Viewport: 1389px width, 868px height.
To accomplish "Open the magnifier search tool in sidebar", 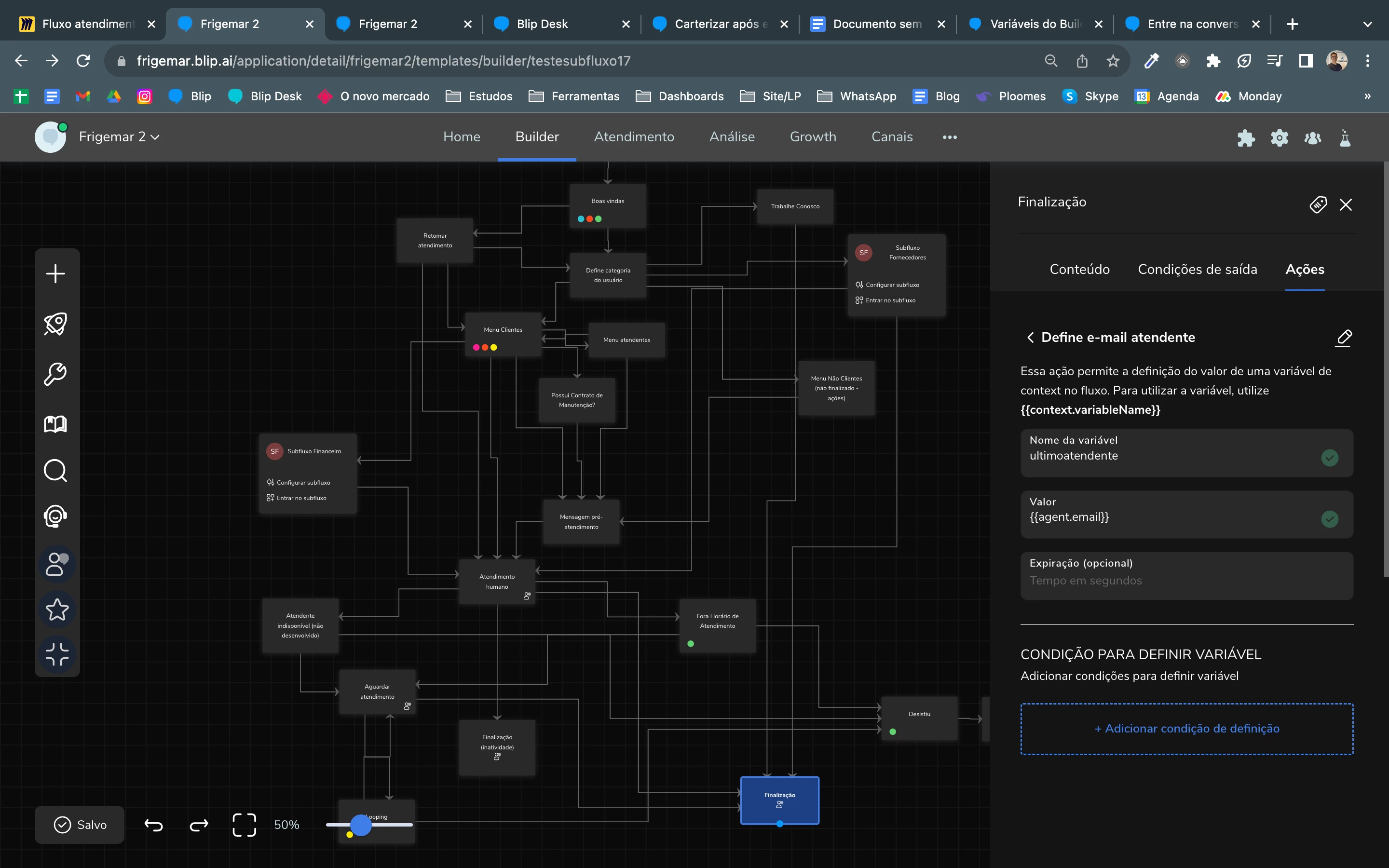I will [55, 471].
